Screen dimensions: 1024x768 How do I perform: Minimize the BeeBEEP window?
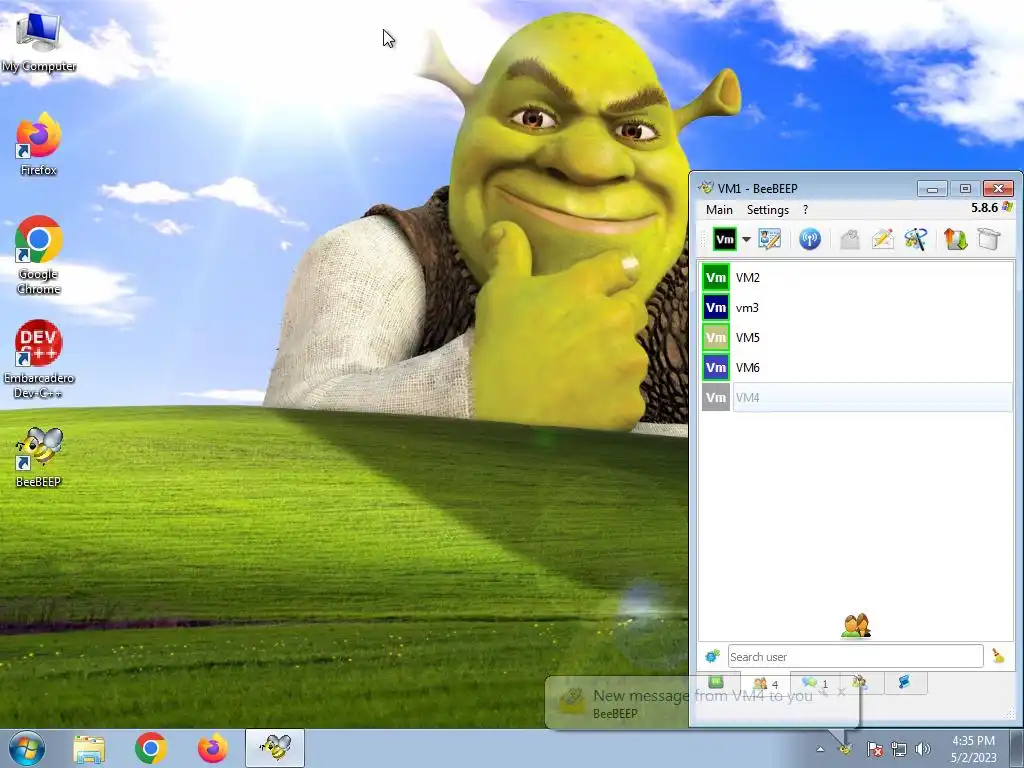pos(932,189)
